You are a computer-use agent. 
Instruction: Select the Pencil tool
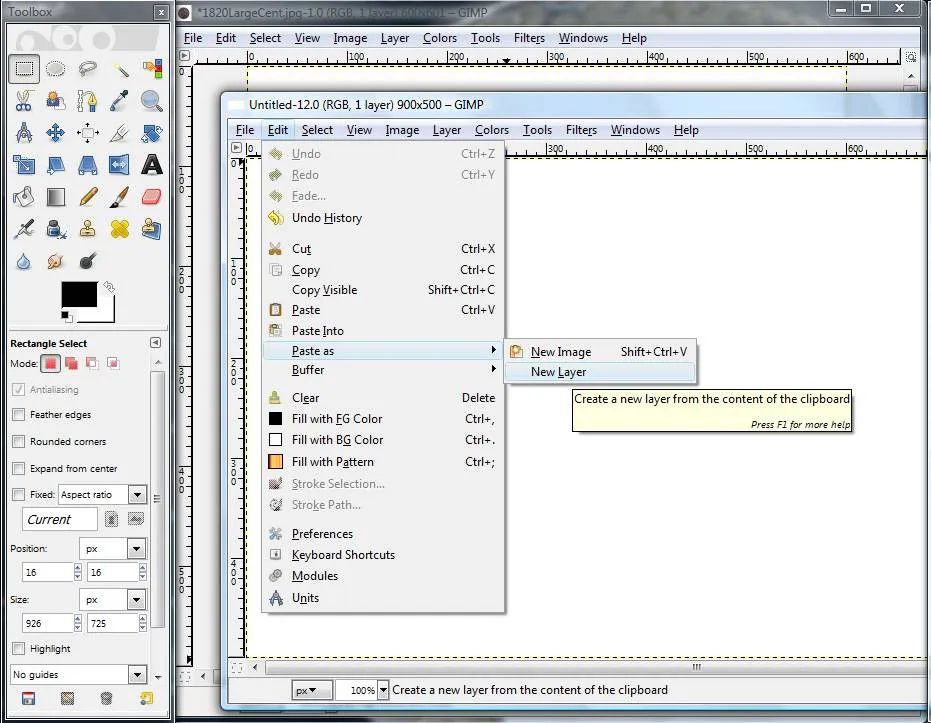pyautogui.click(x=88, y=196)
